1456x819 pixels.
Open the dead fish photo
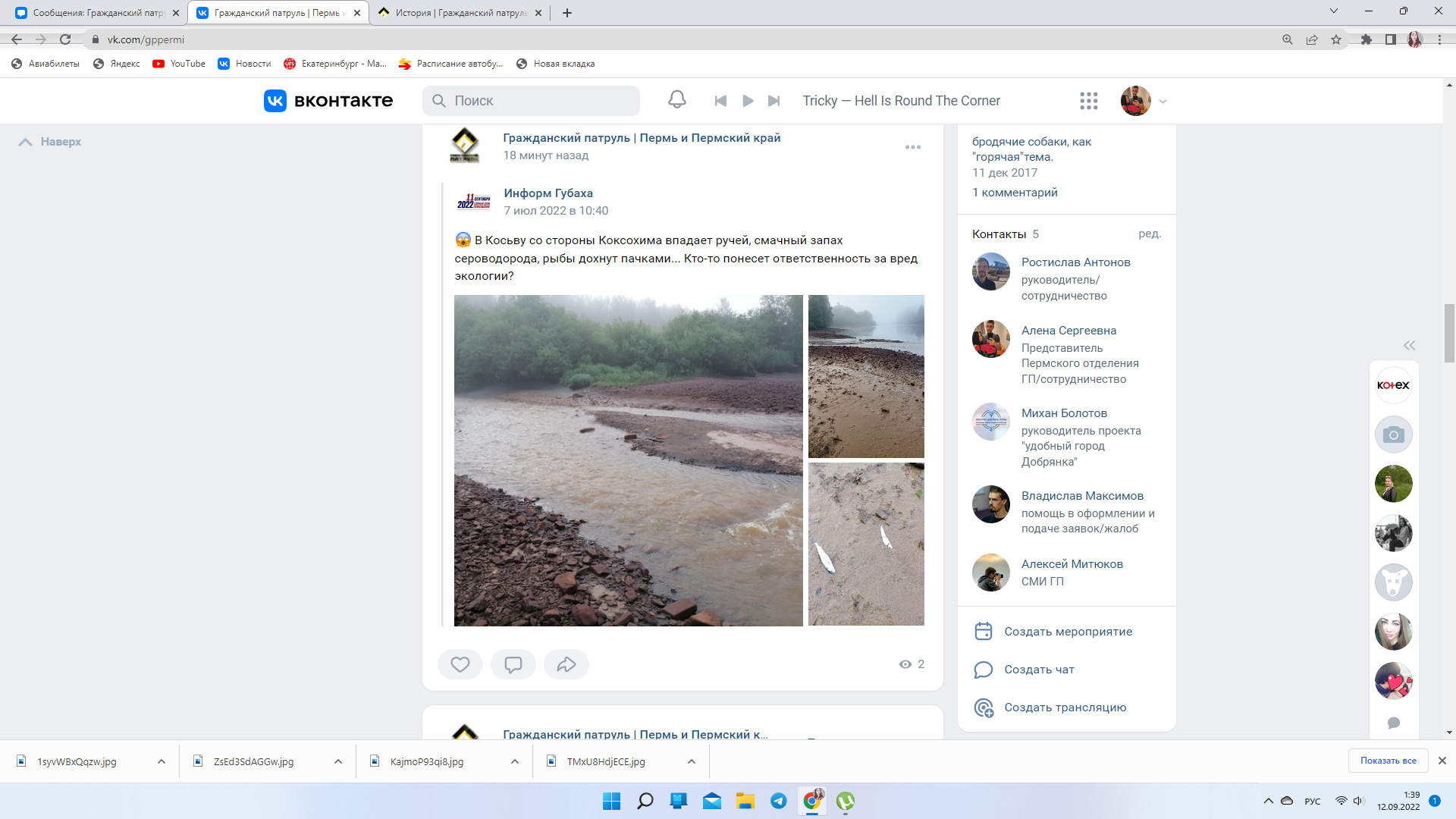866,544
